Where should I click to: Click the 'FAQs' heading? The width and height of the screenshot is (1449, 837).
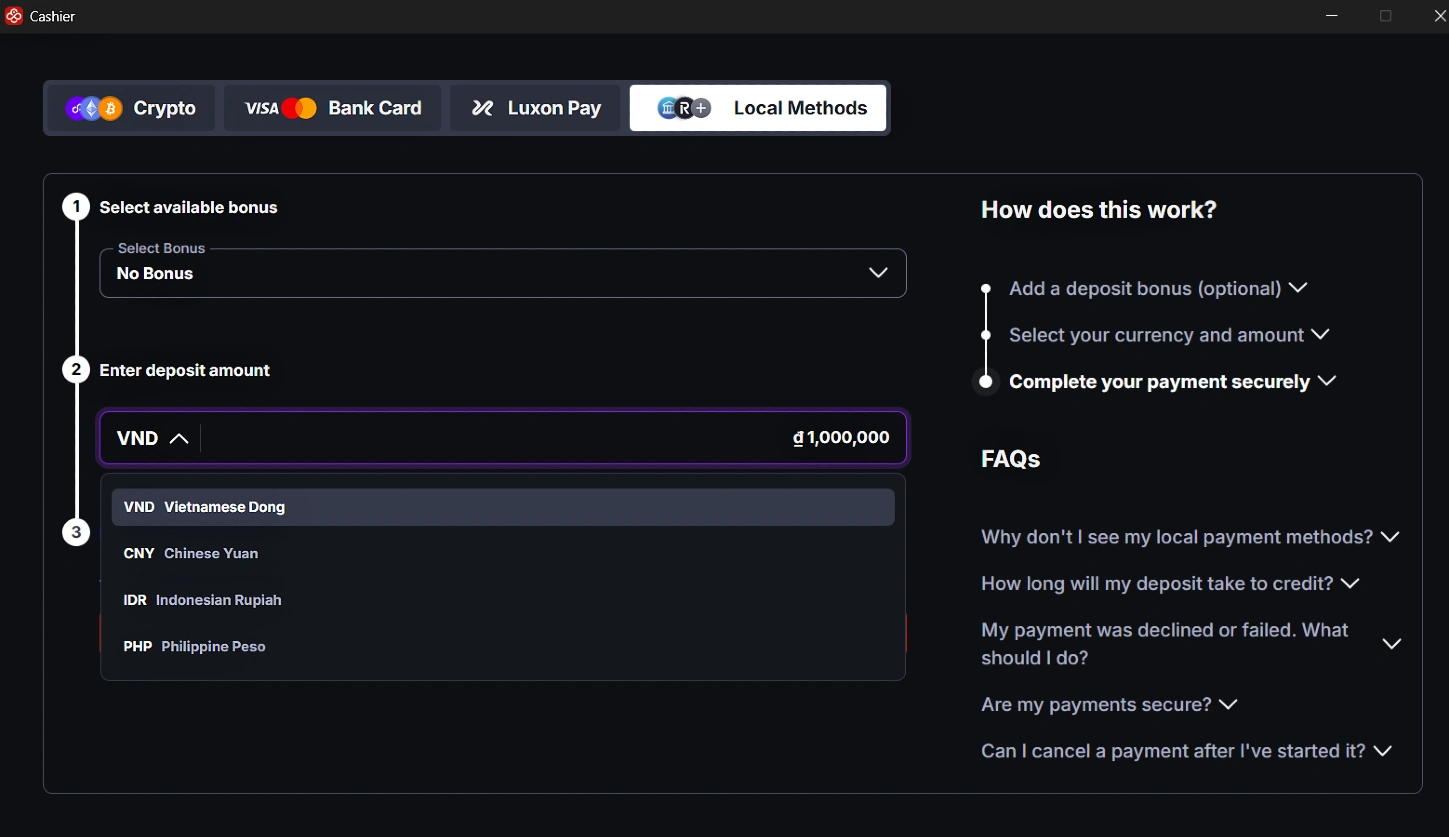1011,459
